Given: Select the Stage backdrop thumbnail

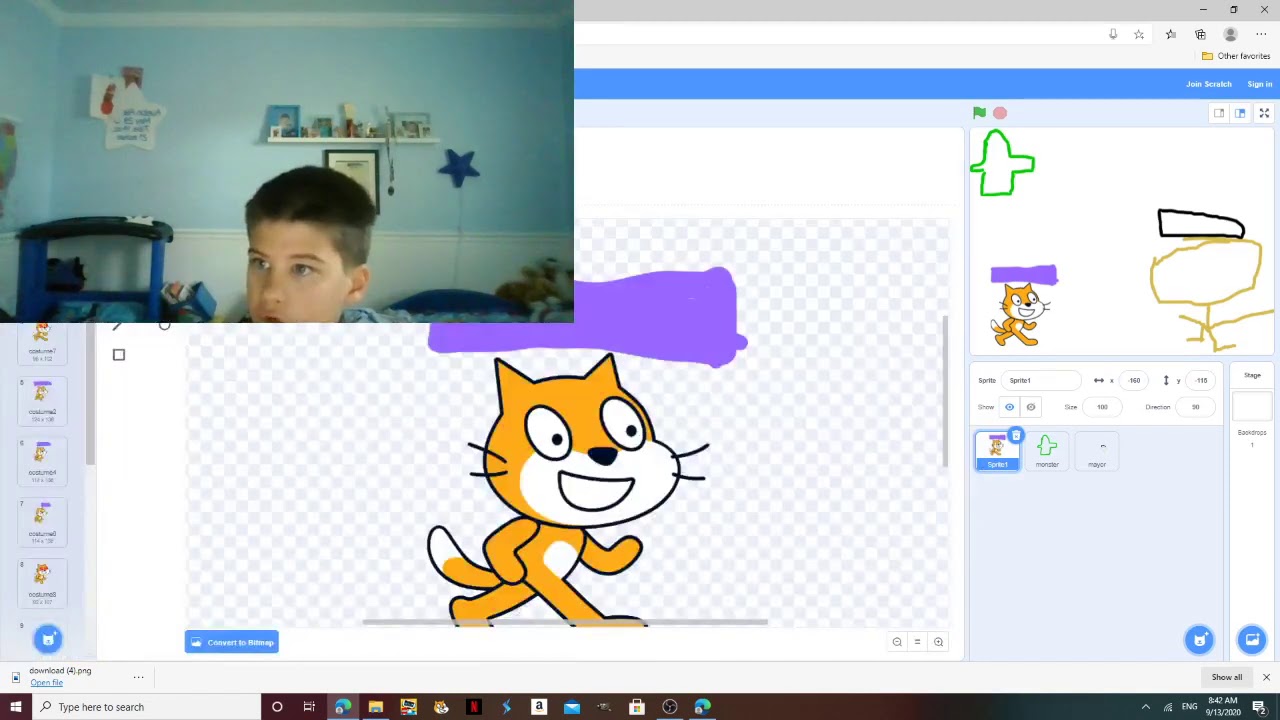Looking at the screenshot, I should pyautogui.click(x=1252, y=406).
